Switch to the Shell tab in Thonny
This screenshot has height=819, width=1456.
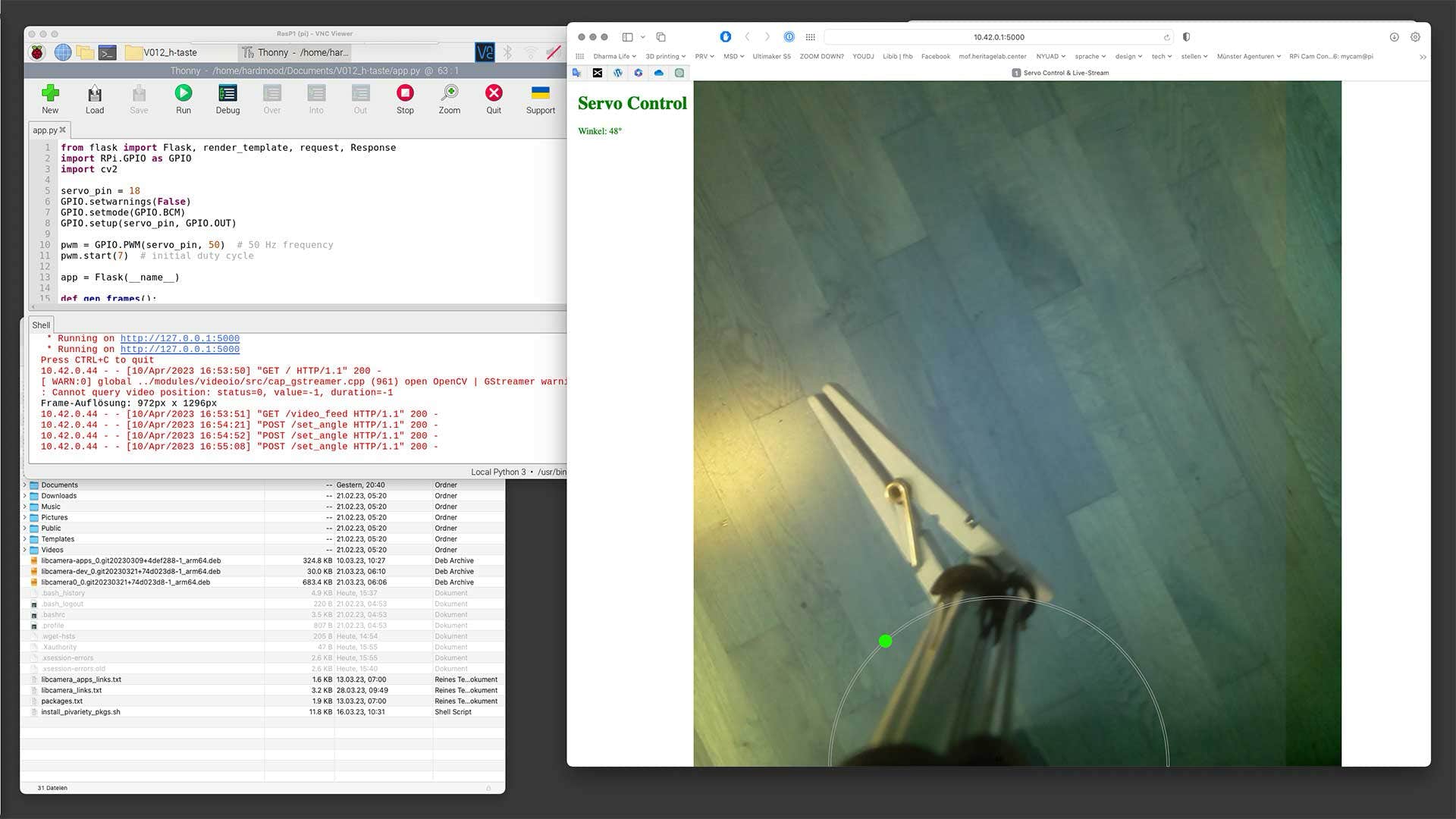[x=41, y=325]
